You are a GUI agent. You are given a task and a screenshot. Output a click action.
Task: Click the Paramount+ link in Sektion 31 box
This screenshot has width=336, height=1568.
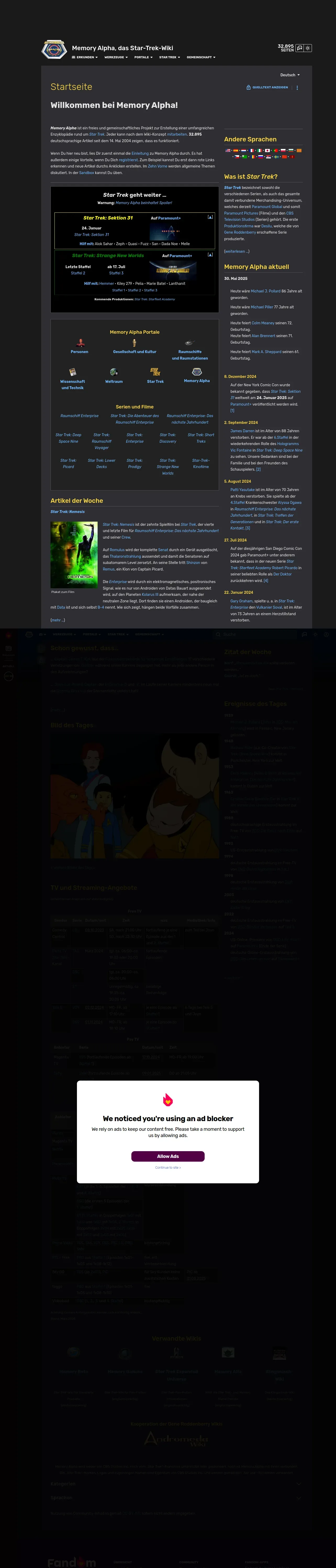tap(170, 218)
